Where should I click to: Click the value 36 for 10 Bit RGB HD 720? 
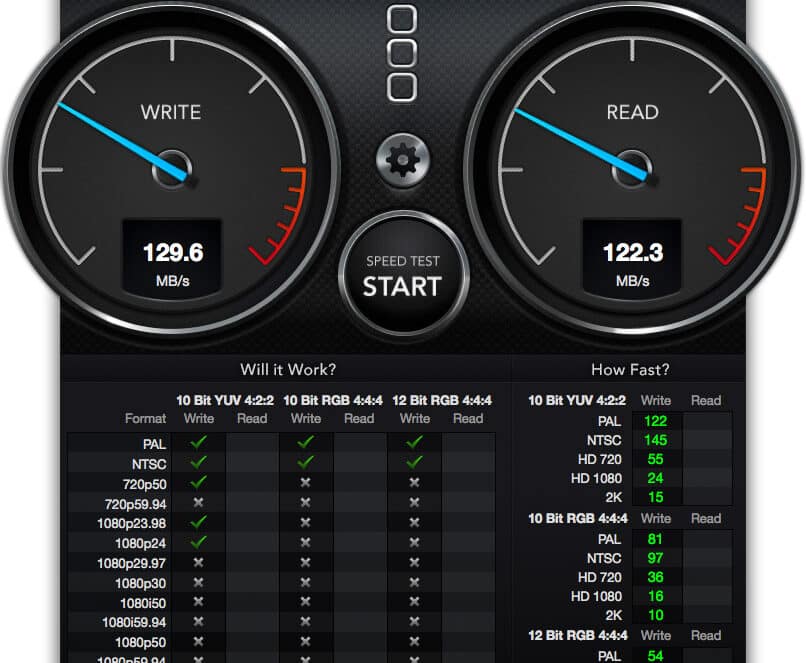point(655,577)
